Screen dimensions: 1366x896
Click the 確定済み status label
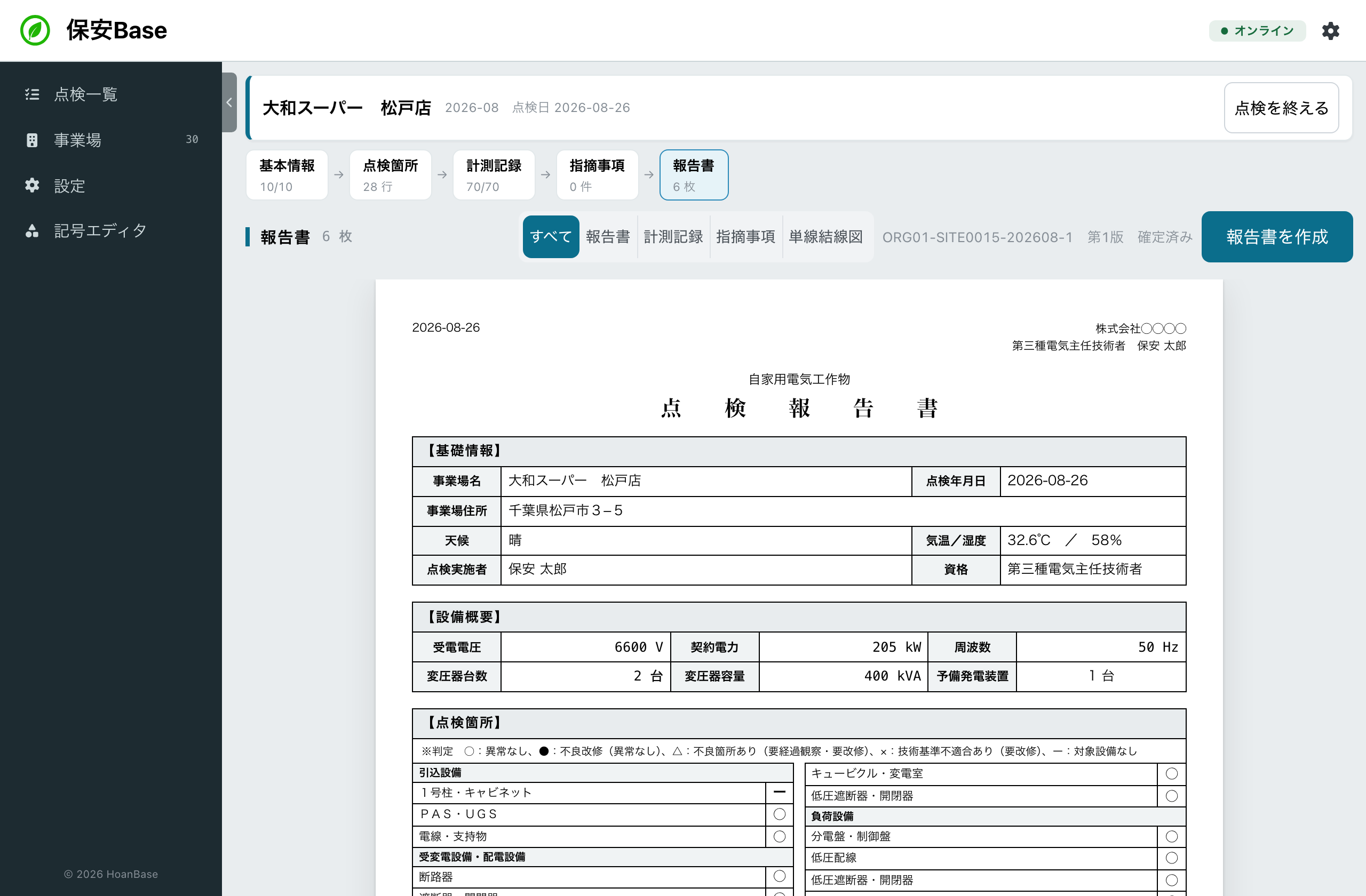(1164, 237)
